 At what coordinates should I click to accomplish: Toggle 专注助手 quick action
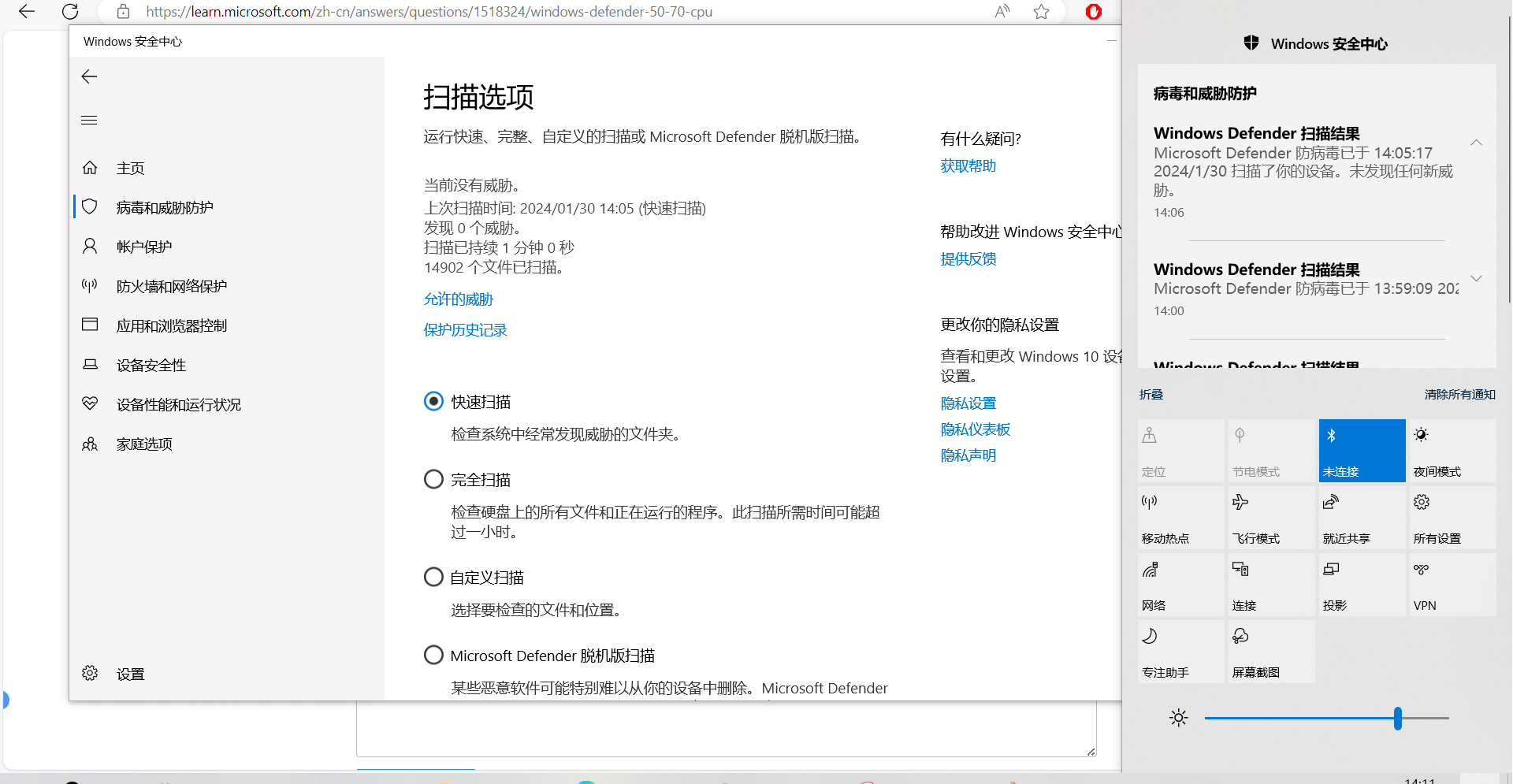pos(1180,652)
